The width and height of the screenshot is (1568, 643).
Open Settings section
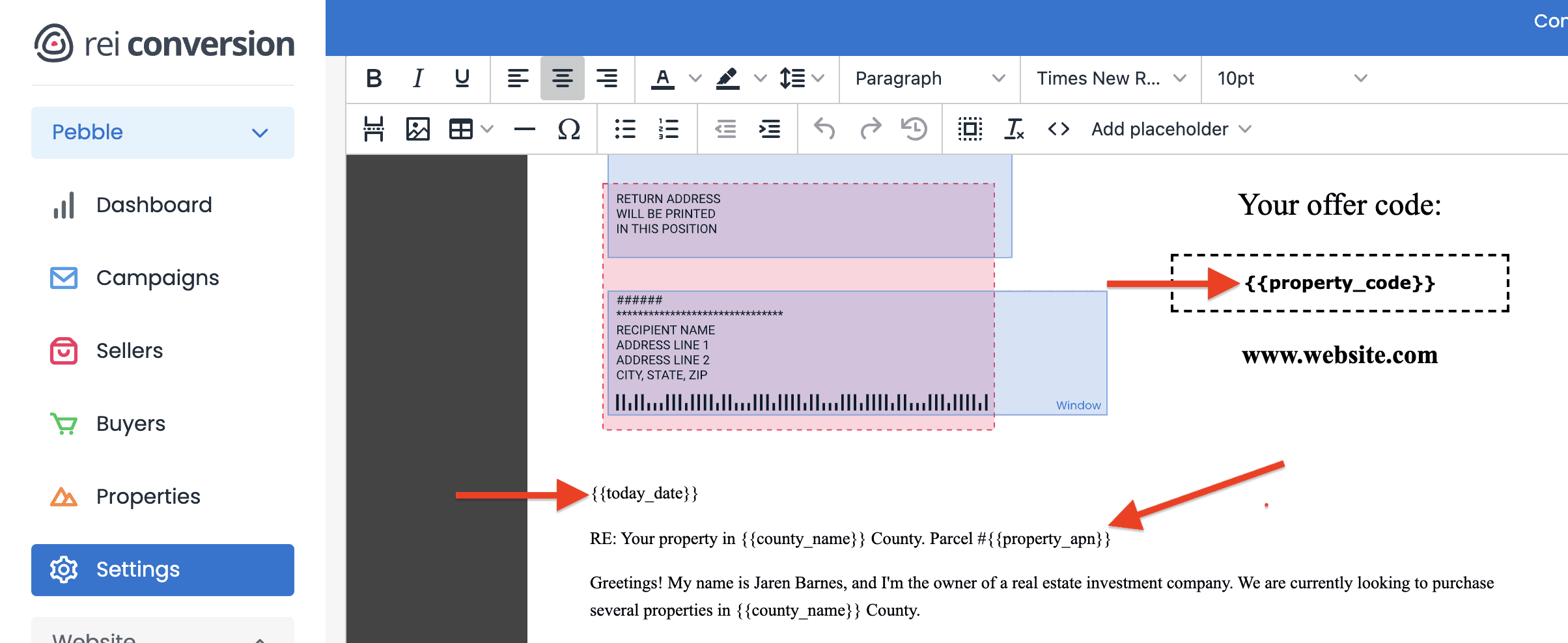pyautogui.click(x=163, y=570)
